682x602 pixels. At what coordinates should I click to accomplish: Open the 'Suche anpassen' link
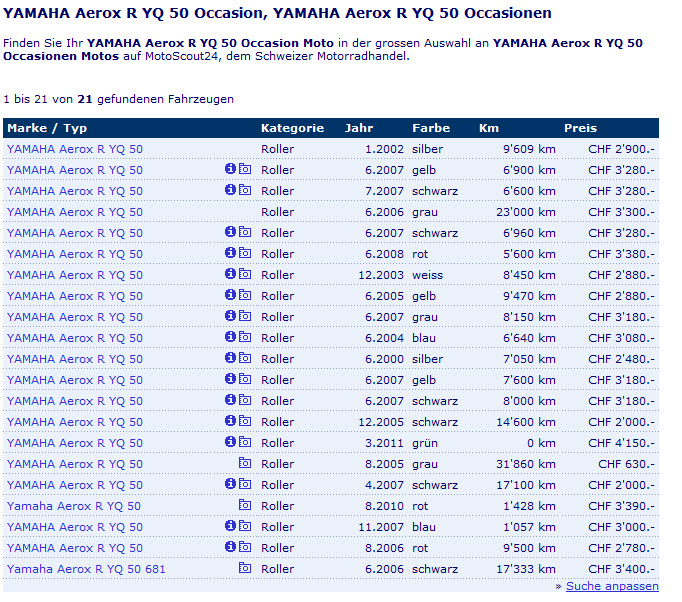(612, 586)
